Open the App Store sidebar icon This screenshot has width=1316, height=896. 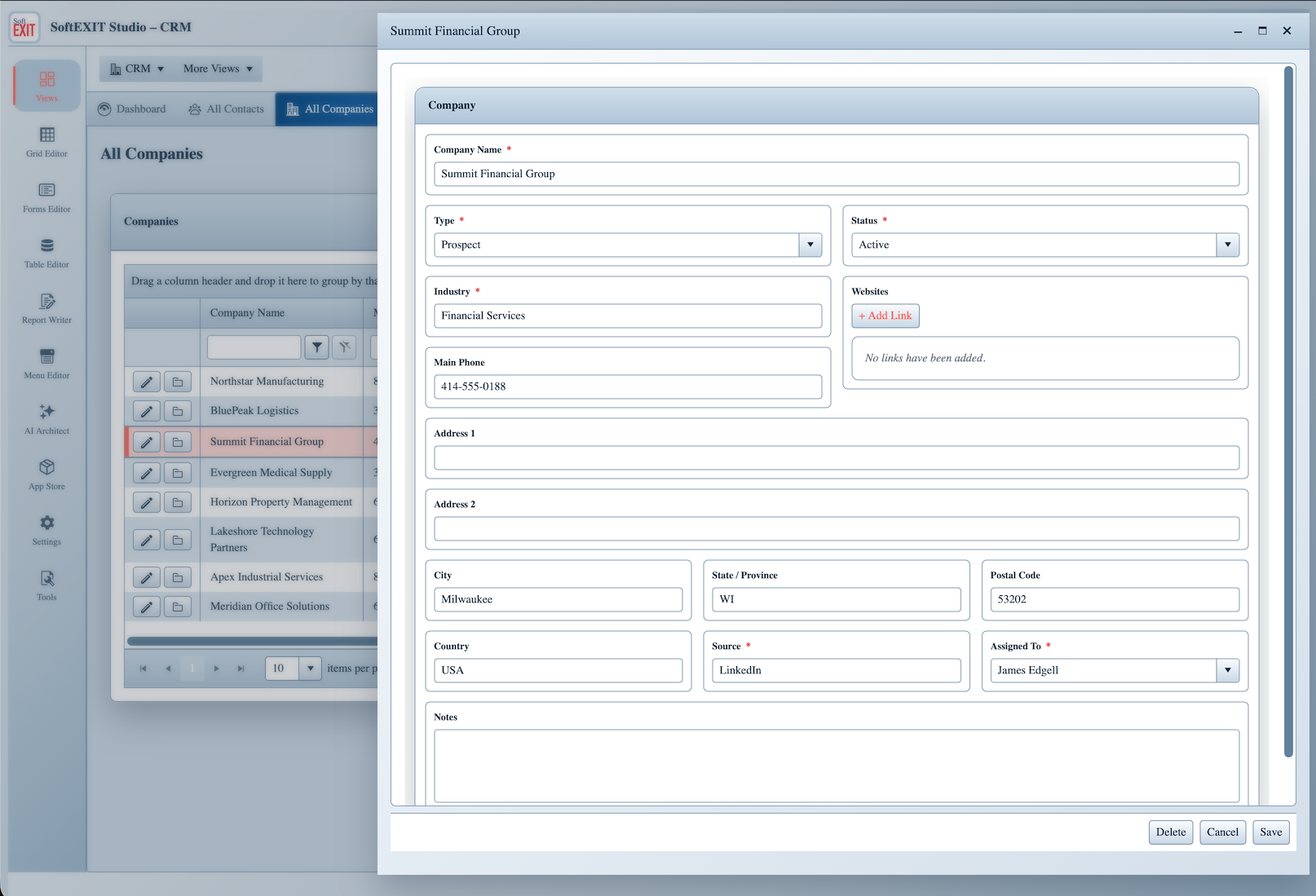[x=46, y=474]
